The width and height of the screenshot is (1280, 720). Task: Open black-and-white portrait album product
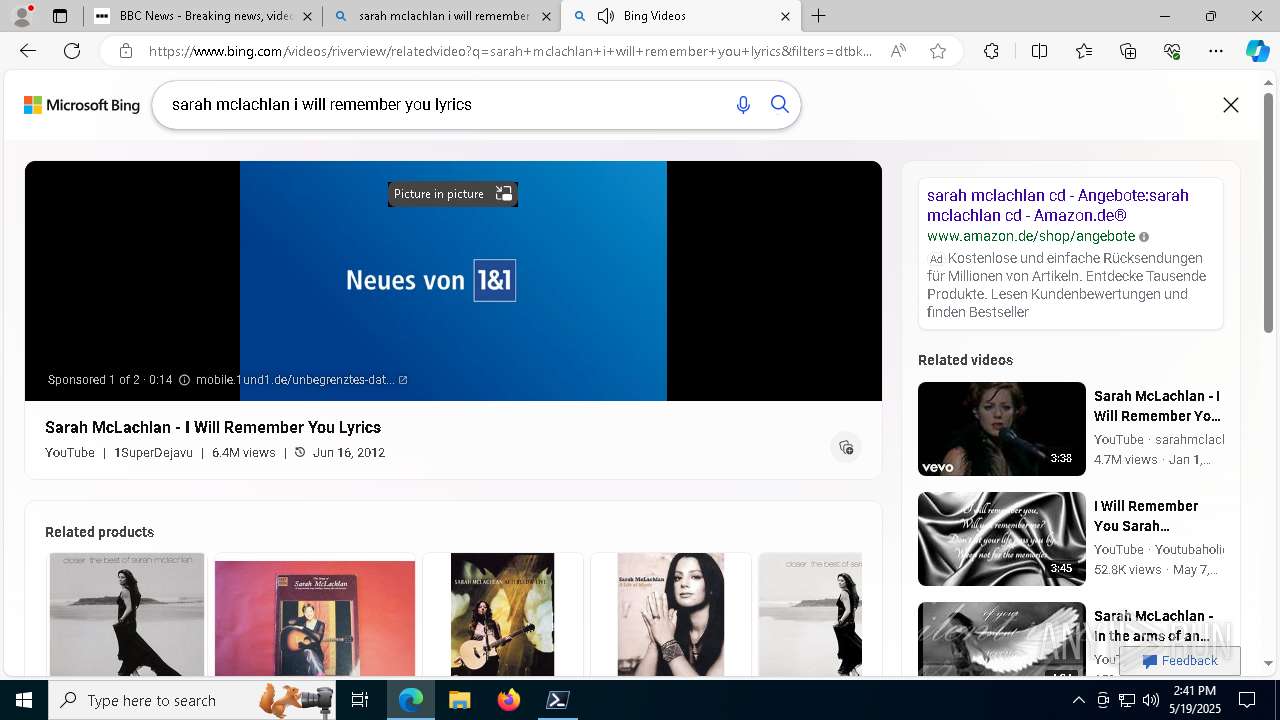[x=670, y=615]
